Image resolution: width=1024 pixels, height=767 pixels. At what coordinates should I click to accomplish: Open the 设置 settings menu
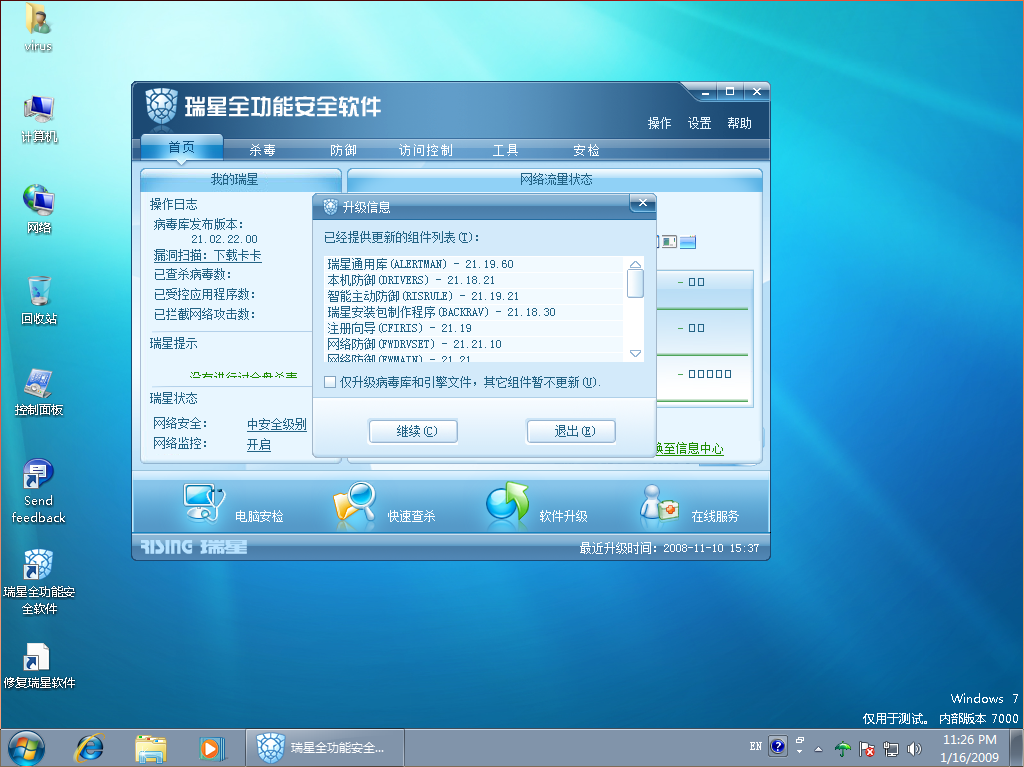click(x=699, y=123)
